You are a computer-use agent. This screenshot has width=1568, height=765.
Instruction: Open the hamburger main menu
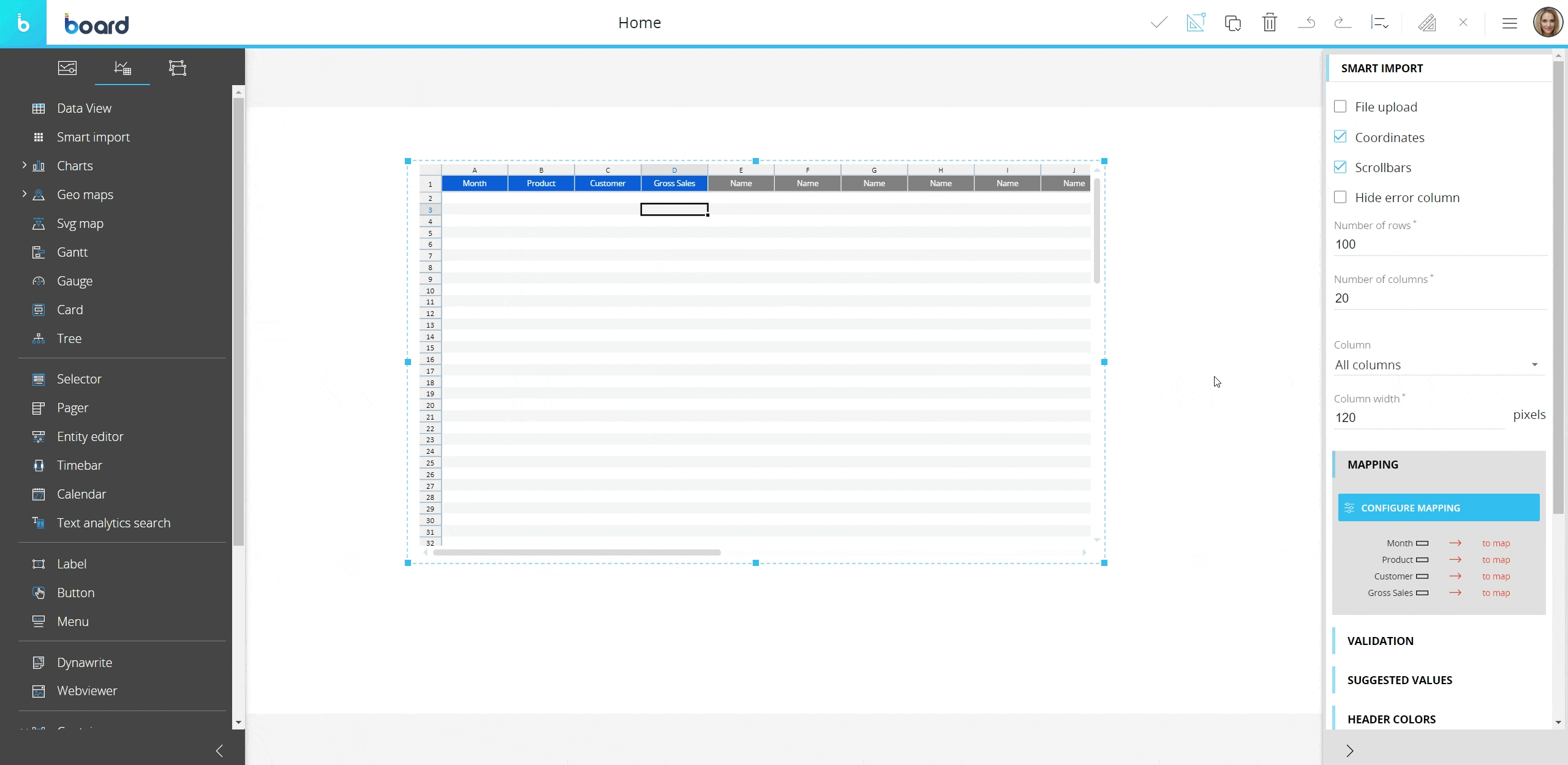point(1509,23)
